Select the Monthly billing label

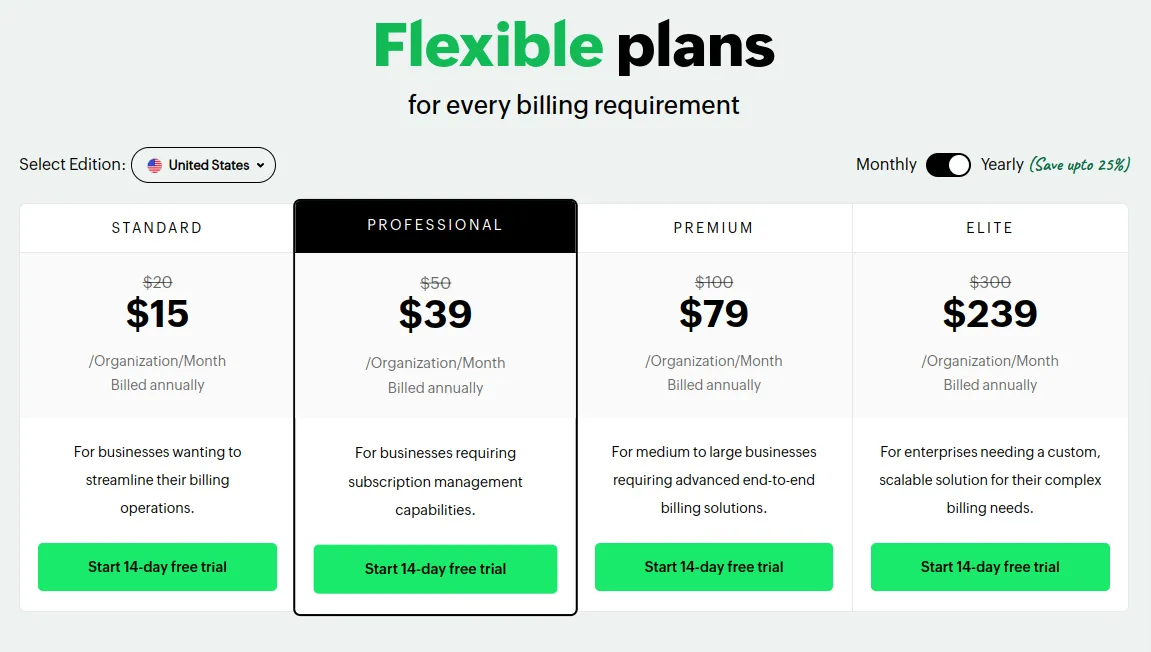(x=886, y=164)
